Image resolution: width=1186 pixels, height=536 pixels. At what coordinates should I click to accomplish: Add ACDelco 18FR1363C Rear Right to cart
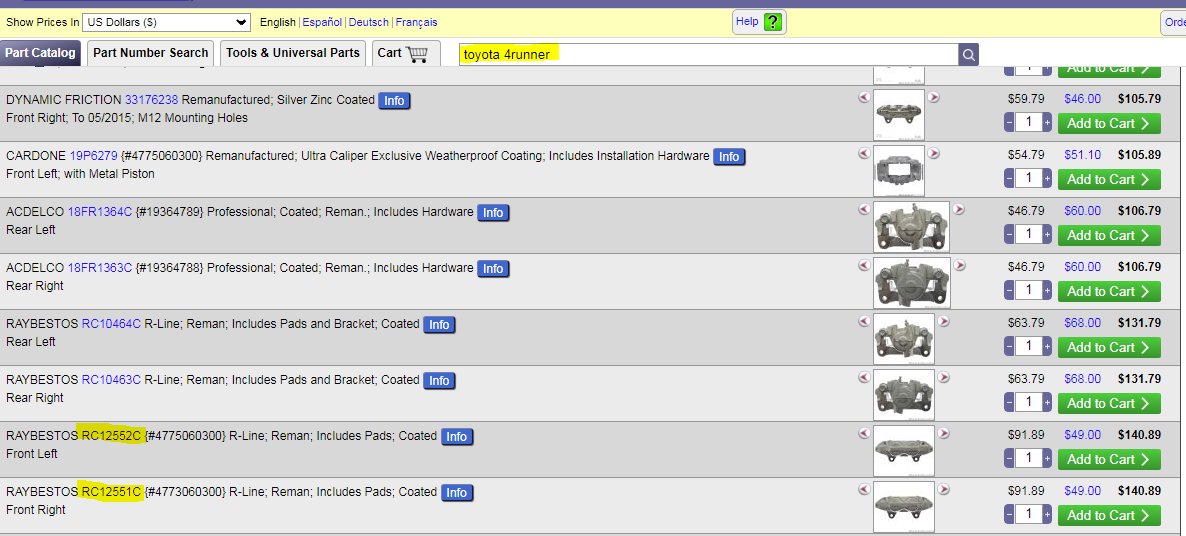[1109, 291]
